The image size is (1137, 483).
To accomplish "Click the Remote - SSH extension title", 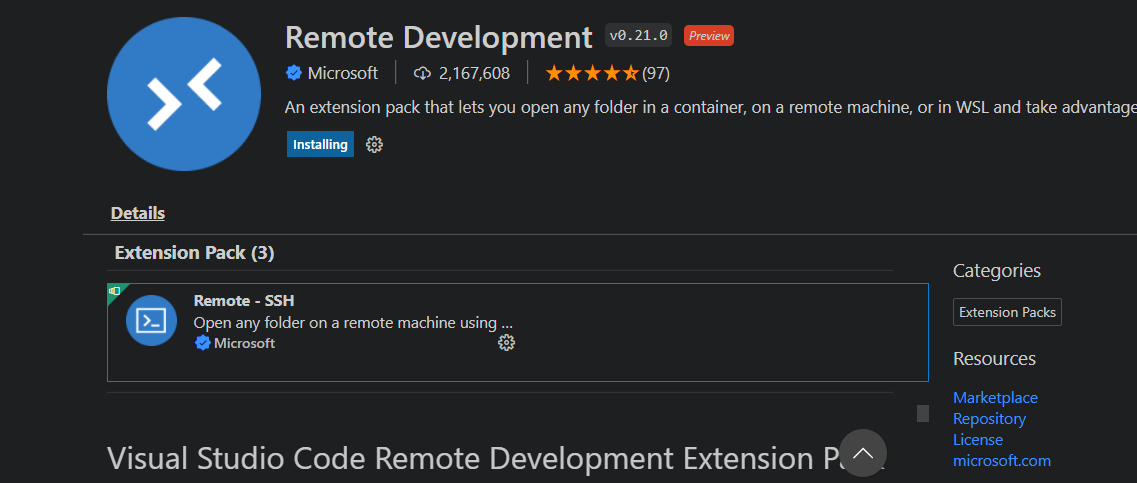I will (244, 300).
